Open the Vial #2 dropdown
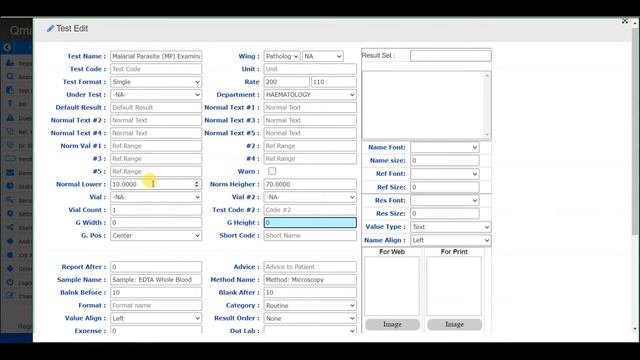The width and height of the screenshot is (640, 360). point(310,197)
